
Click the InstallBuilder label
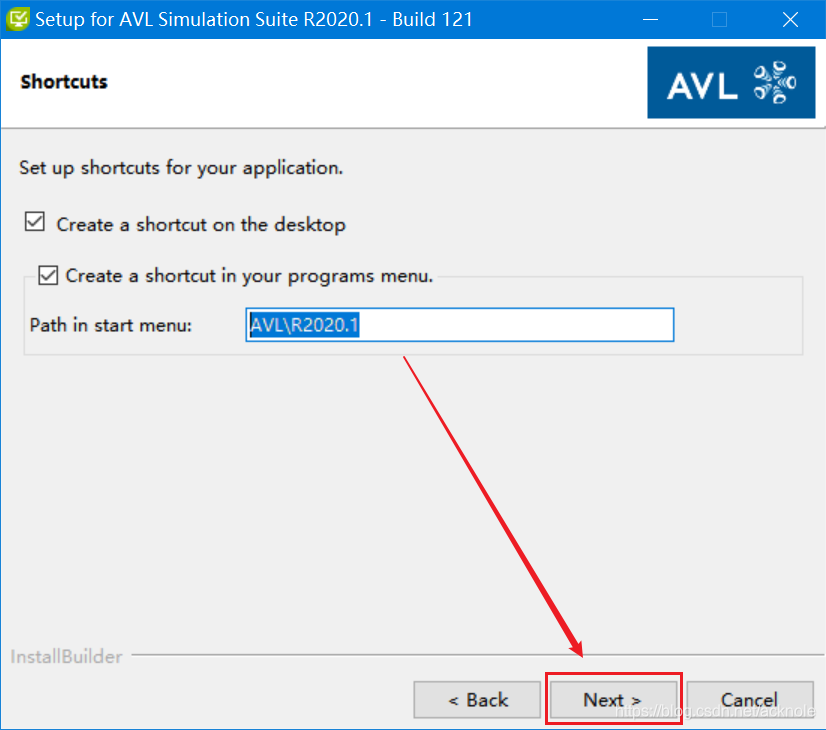coord(66,657)
